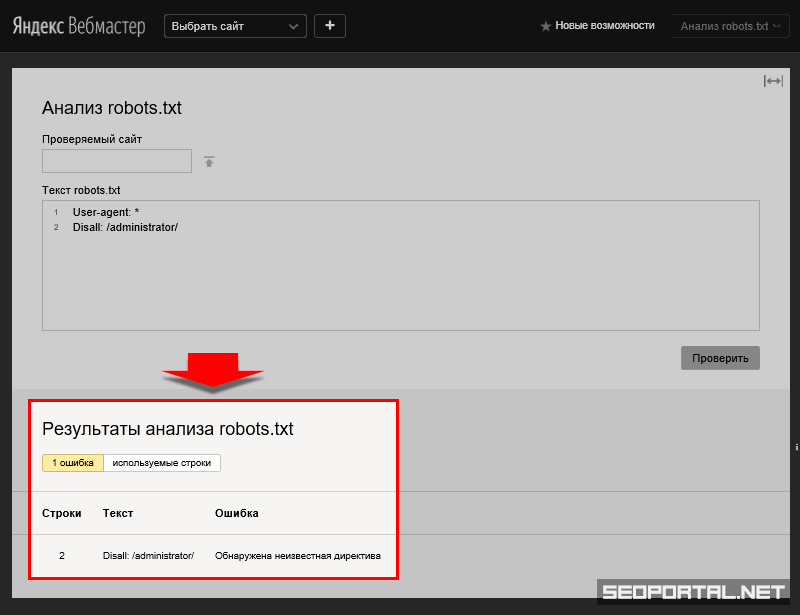
Task: Click the Яндекс Вебмастер logo
Action: 81,26
